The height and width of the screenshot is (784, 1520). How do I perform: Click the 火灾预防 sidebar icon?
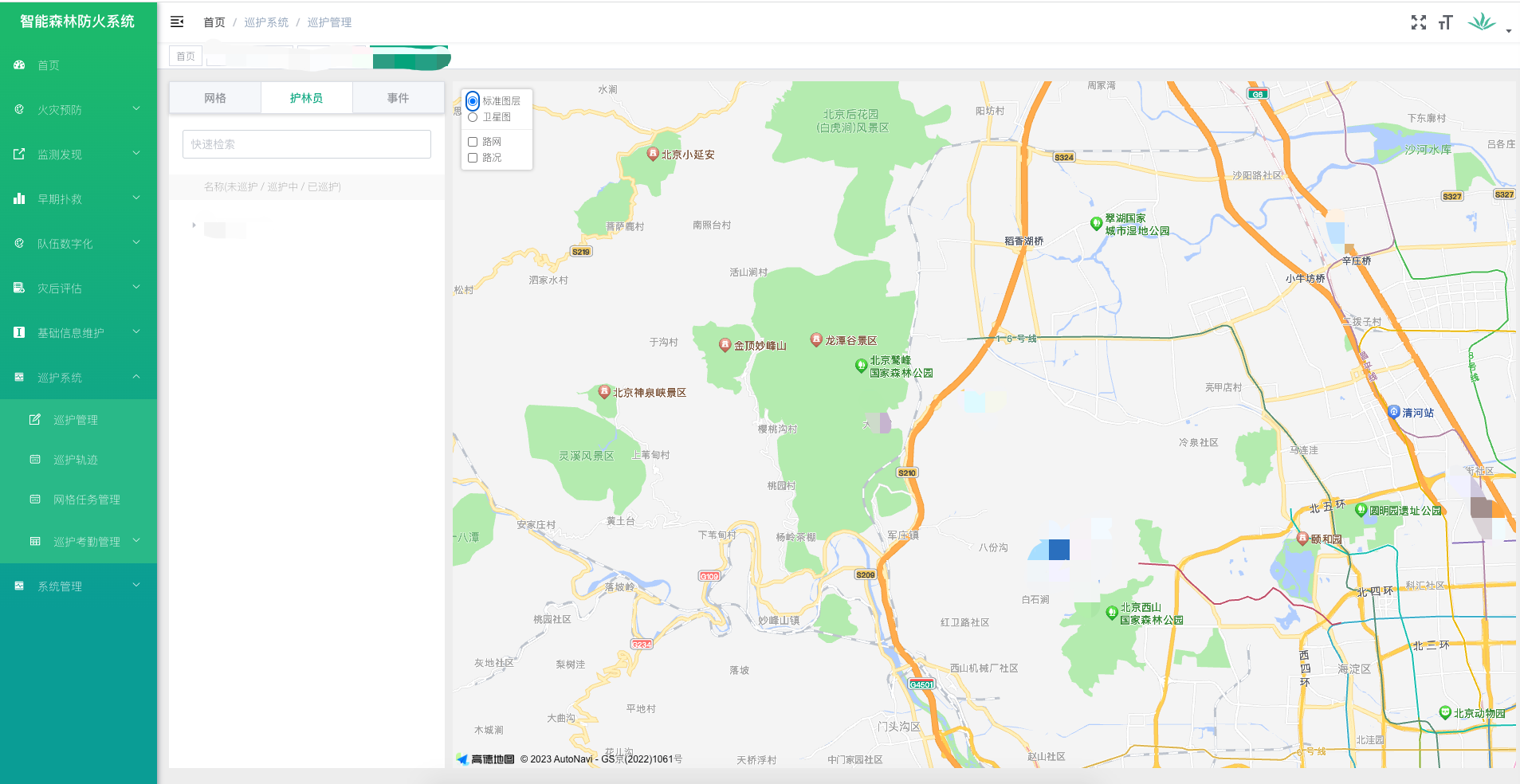point(19,110)
